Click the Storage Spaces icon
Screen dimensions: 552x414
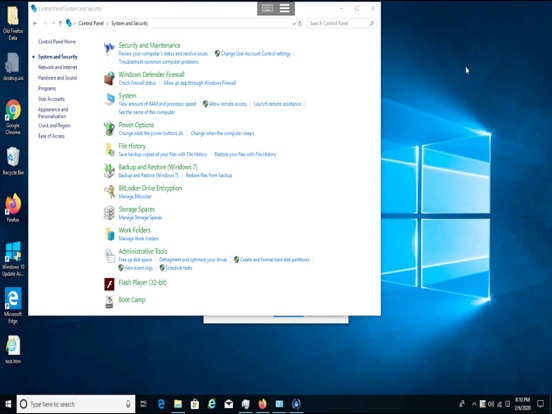(109, 213)
